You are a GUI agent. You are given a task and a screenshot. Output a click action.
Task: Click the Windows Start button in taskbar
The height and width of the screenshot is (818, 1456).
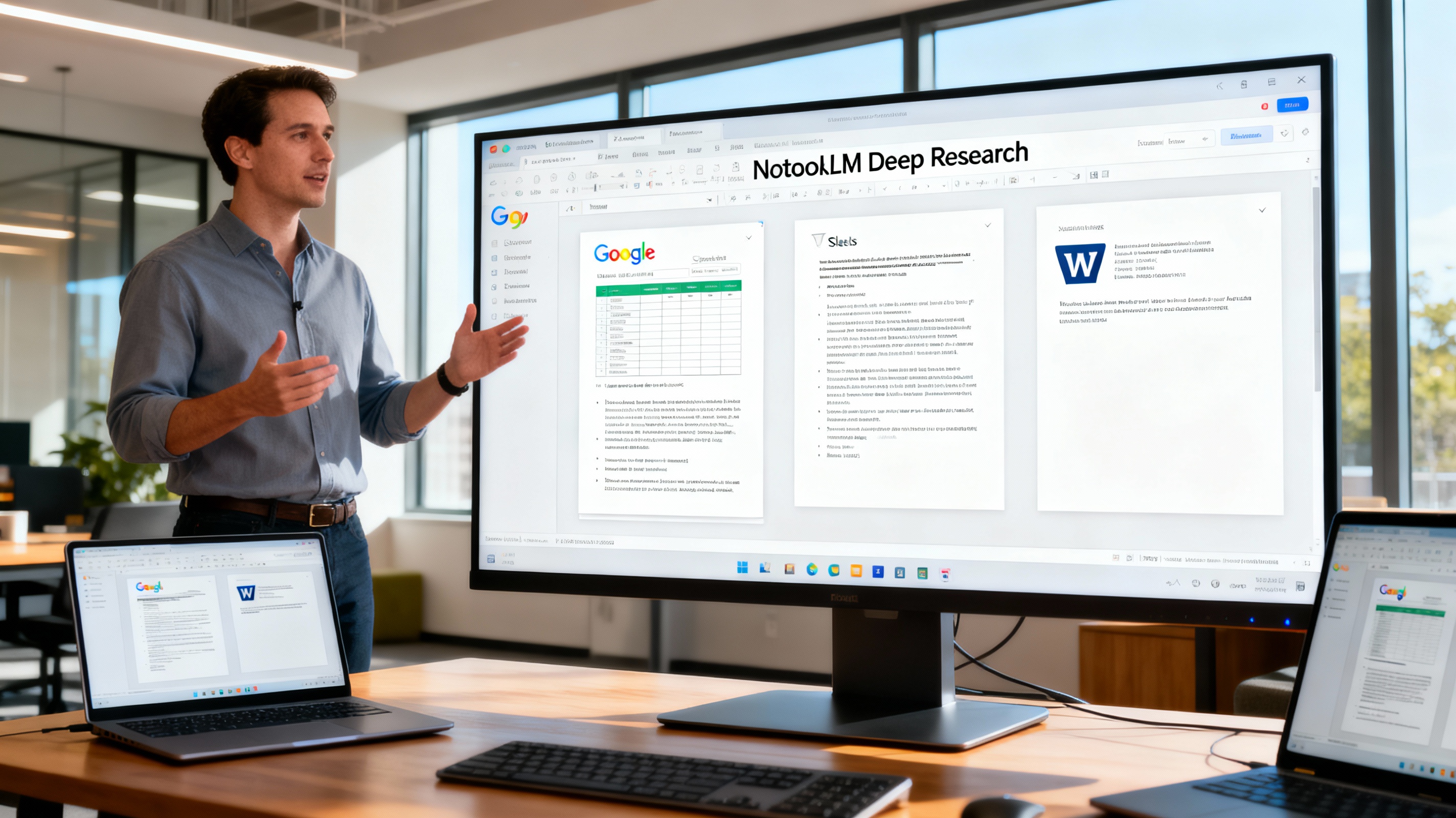[x=742, y=567]
